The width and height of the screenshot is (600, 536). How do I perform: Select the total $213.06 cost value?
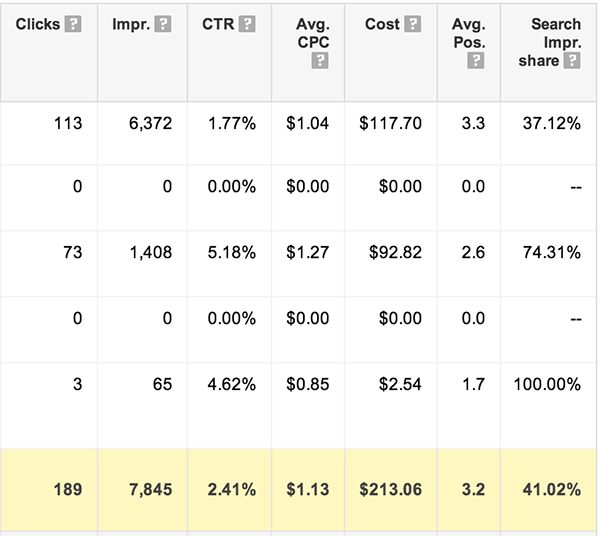pos(390,490)
